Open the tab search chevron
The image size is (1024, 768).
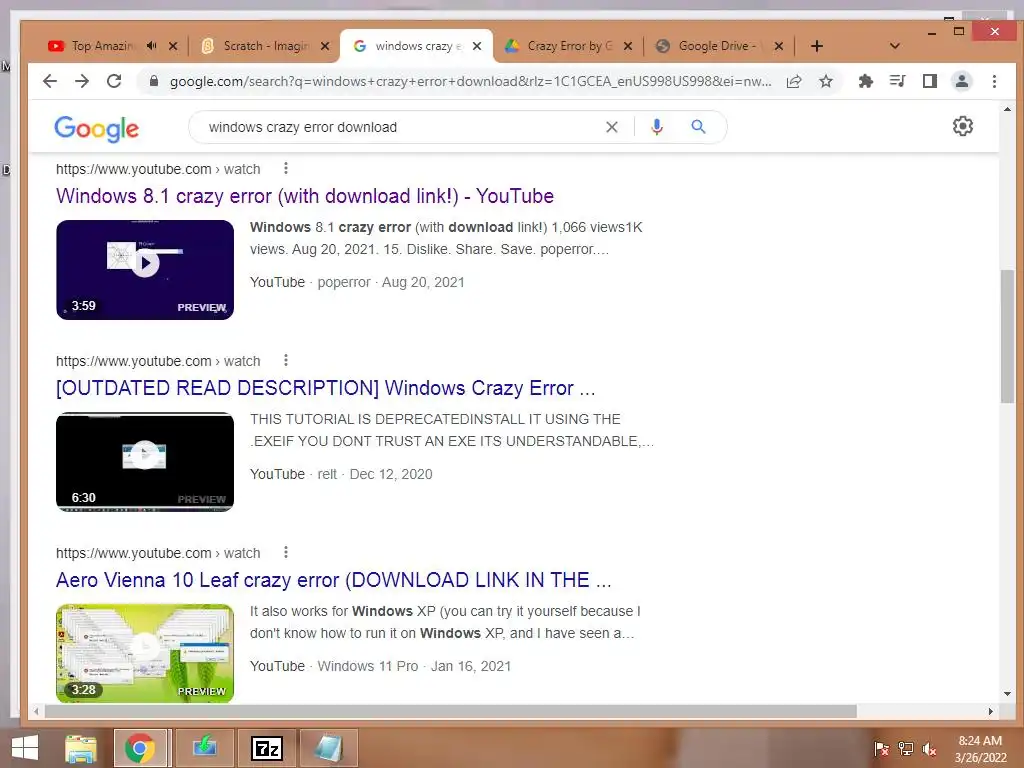895,46
